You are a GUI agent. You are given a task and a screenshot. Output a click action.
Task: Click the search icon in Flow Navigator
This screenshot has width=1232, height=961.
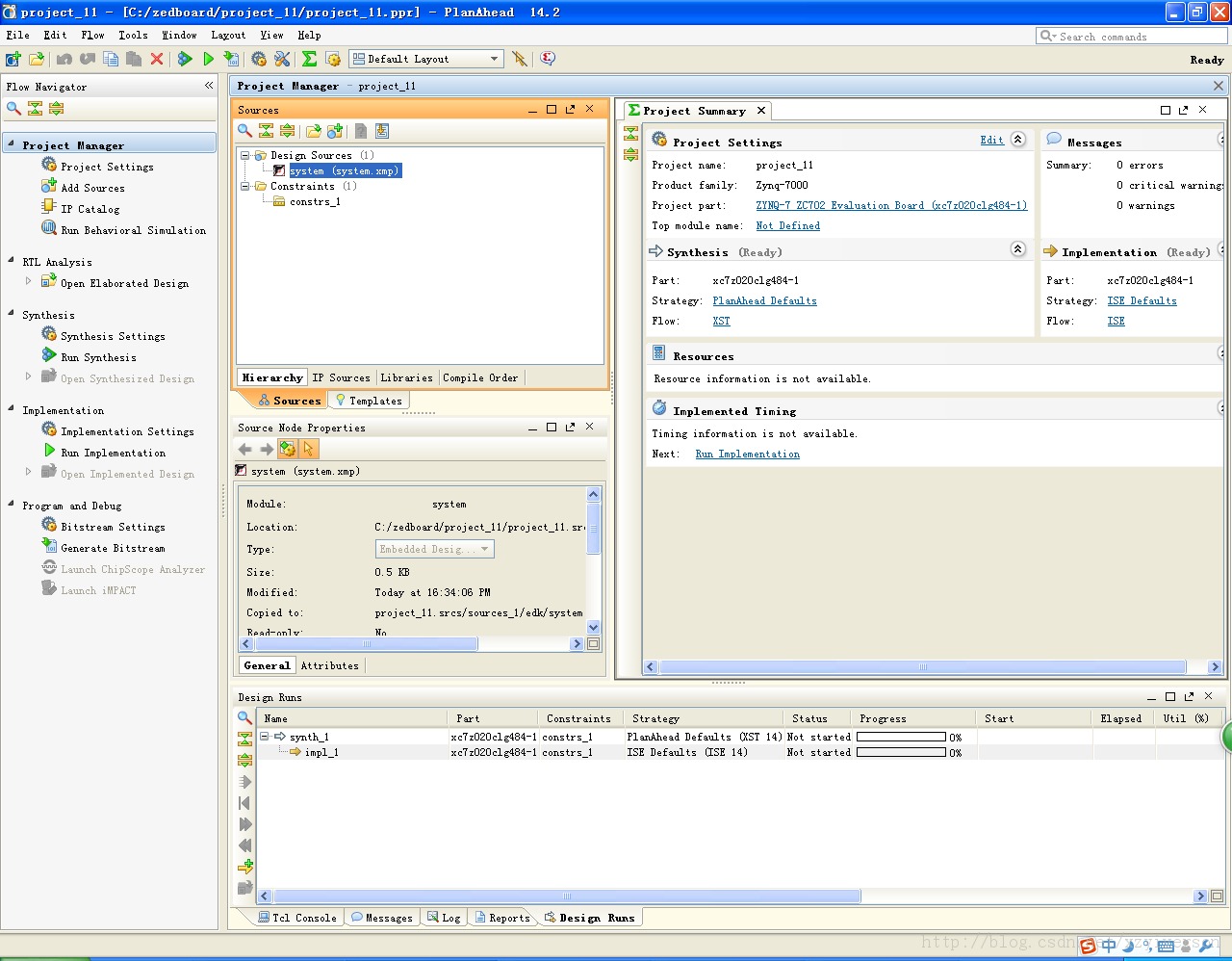point(14,109)
